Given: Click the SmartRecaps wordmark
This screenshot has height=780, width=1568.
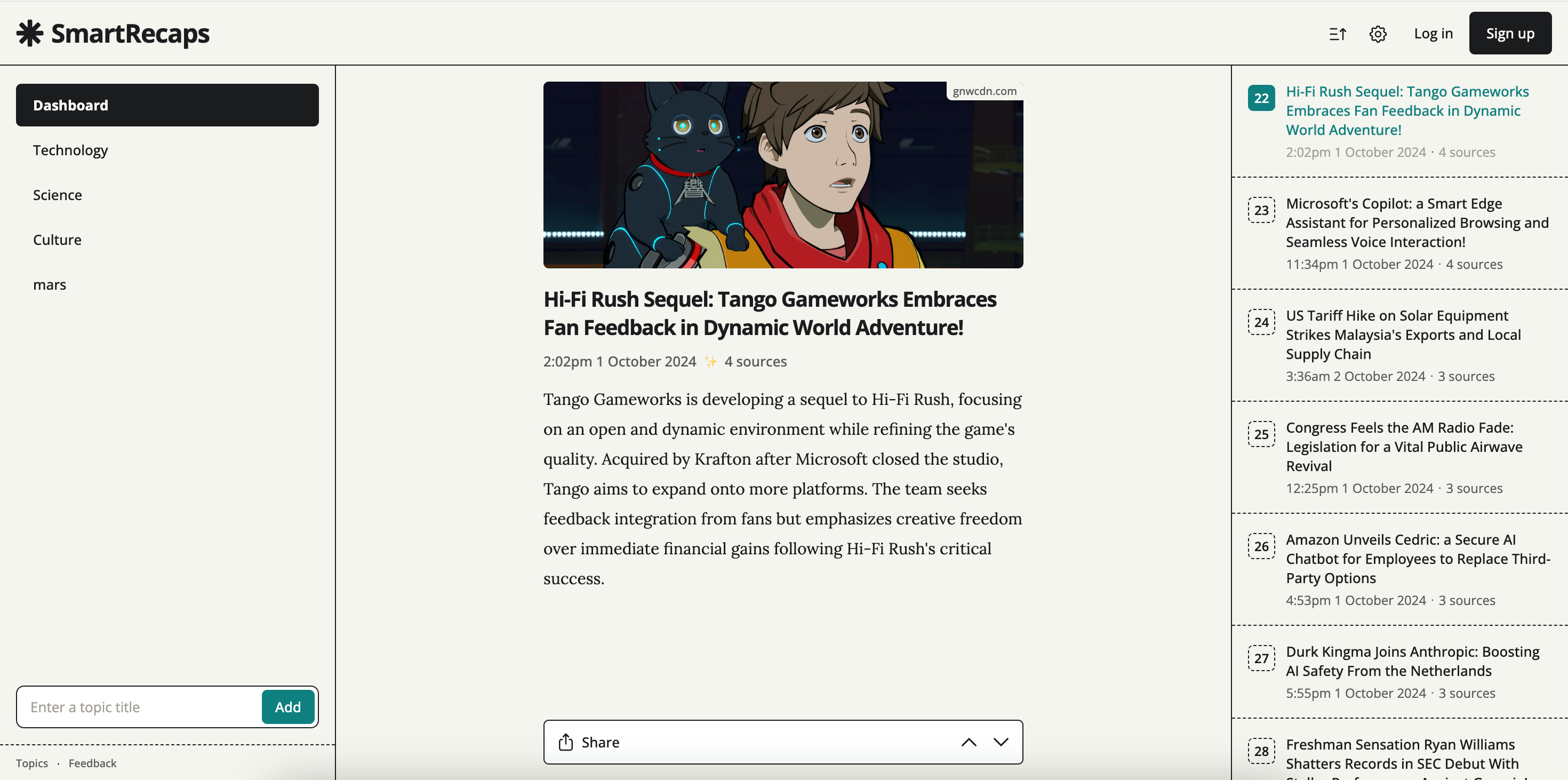Looking at the screenshot, I should pyautogui.click(x=130, y=34).
